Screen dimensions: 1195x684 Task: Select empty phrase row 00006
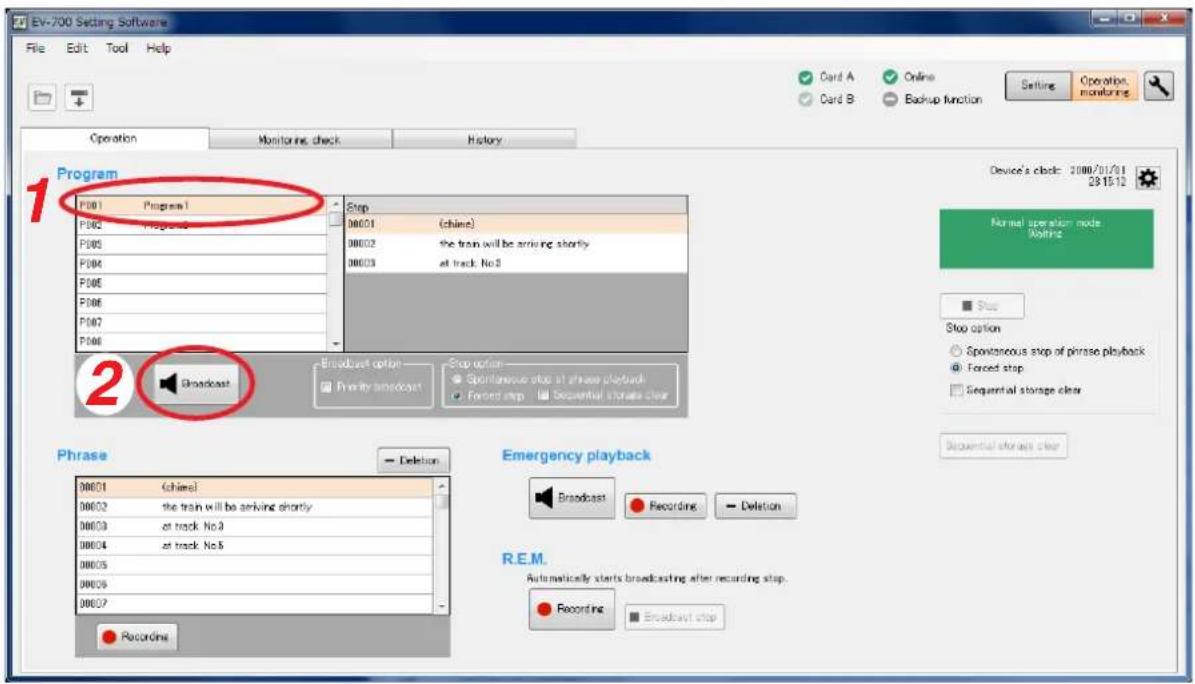[255, 584]
